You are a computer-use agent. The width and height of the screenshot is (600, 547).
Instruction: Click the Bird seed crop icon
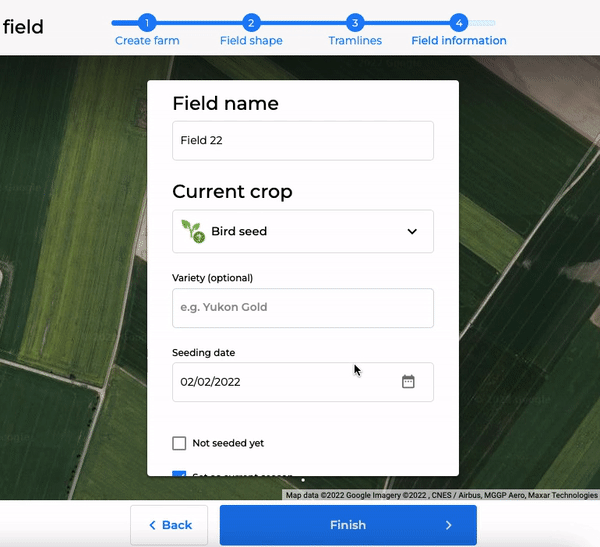pyautogui.click(x=193, y=231)
